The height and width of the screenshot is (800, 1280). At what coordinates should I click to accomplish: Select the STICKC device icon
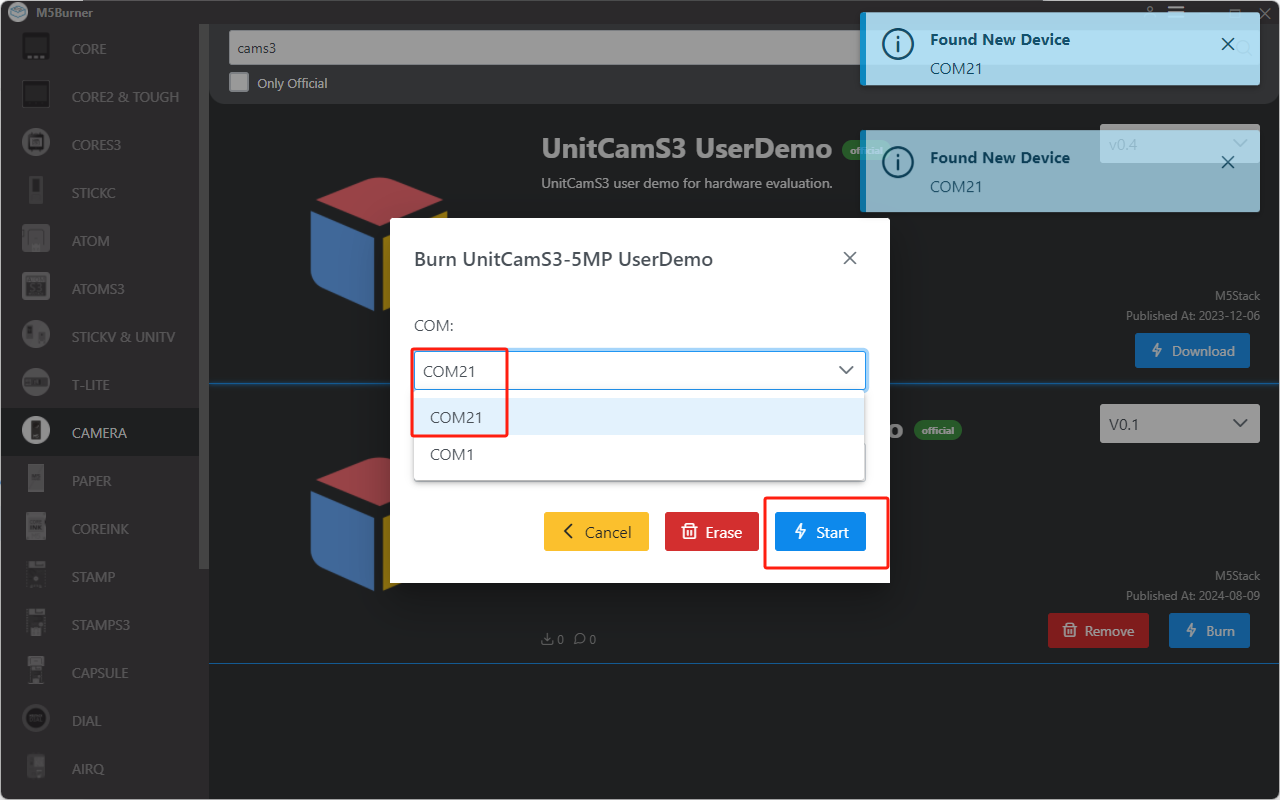point(36,192)
